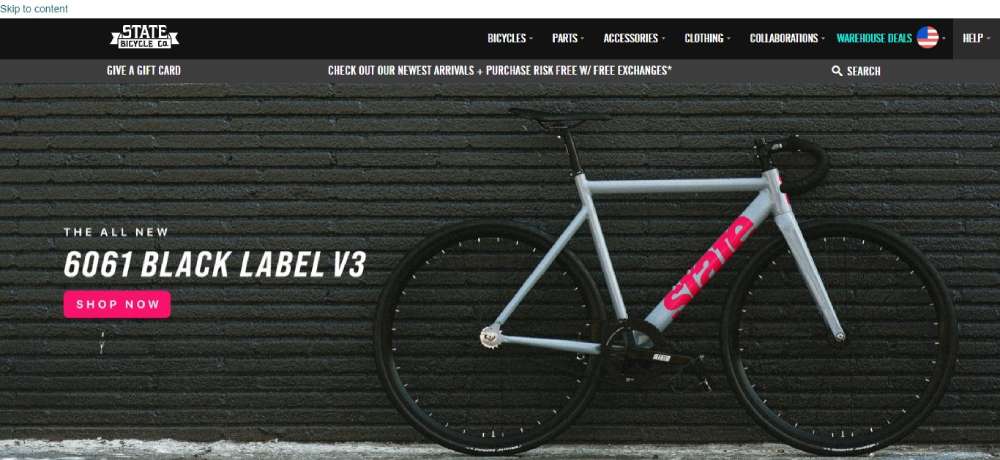Expand the Accessories menu
Image resolution: width=1000 pixels, height=460 pixels.
point(634,38)
